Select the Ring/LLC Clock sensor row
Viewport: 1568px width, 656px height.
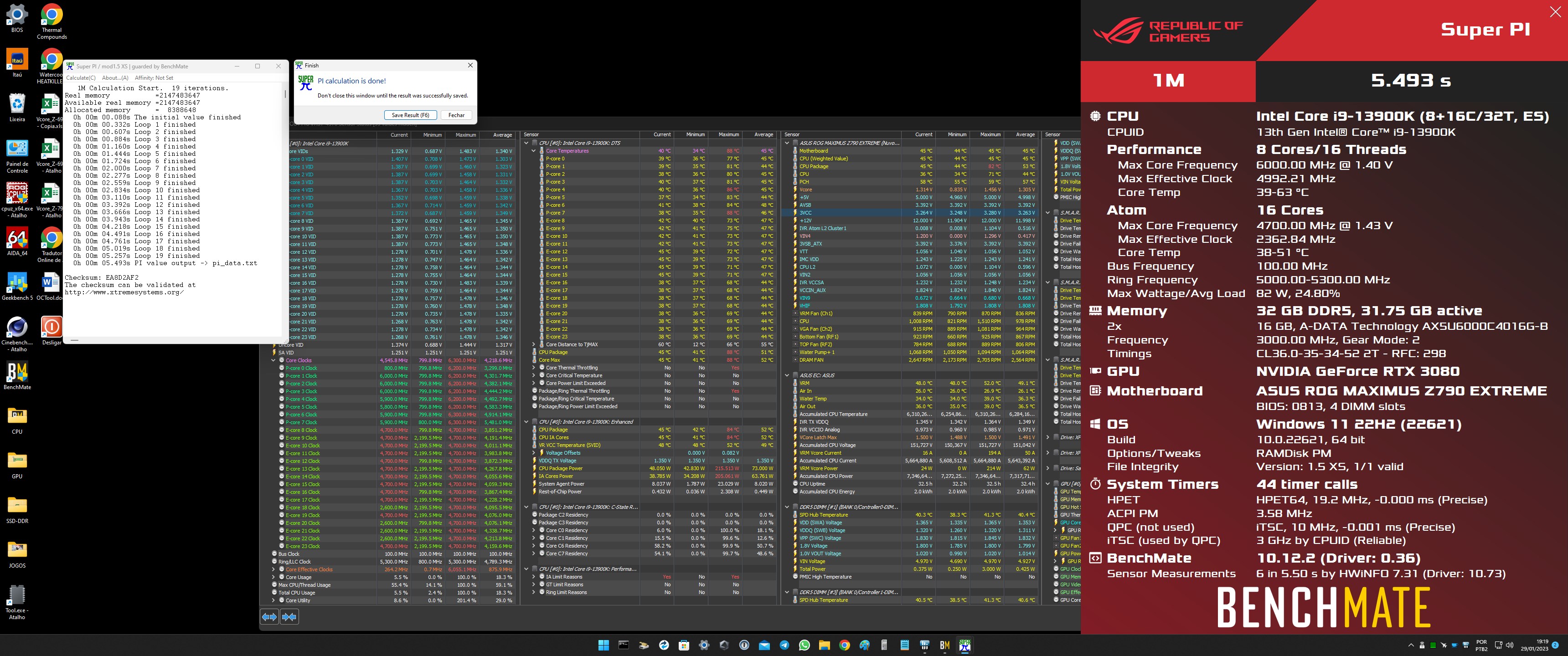click(x=394, y=562)
